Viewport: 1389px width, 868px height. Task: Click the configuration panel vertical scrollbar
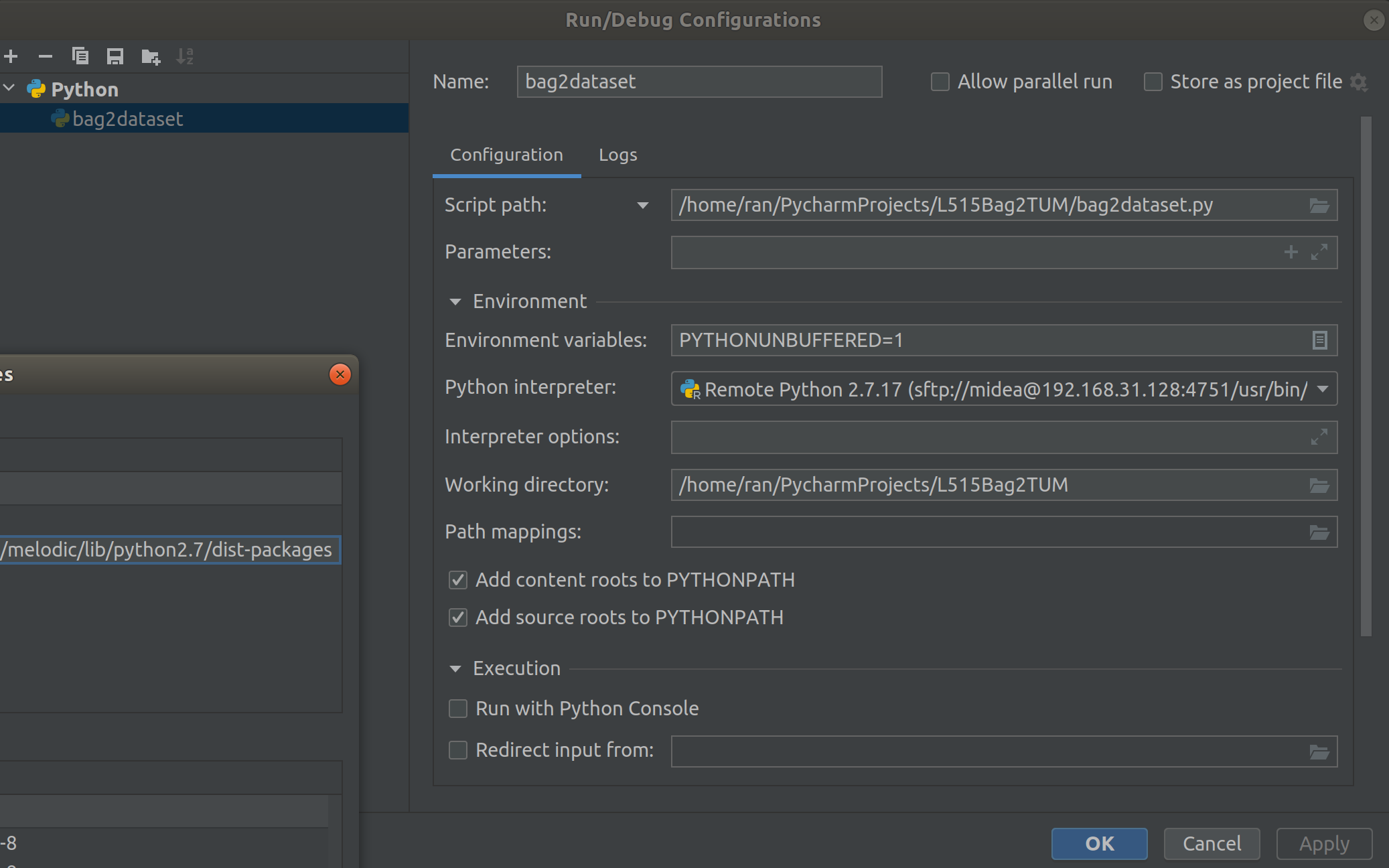click(x=1366, y=375)
